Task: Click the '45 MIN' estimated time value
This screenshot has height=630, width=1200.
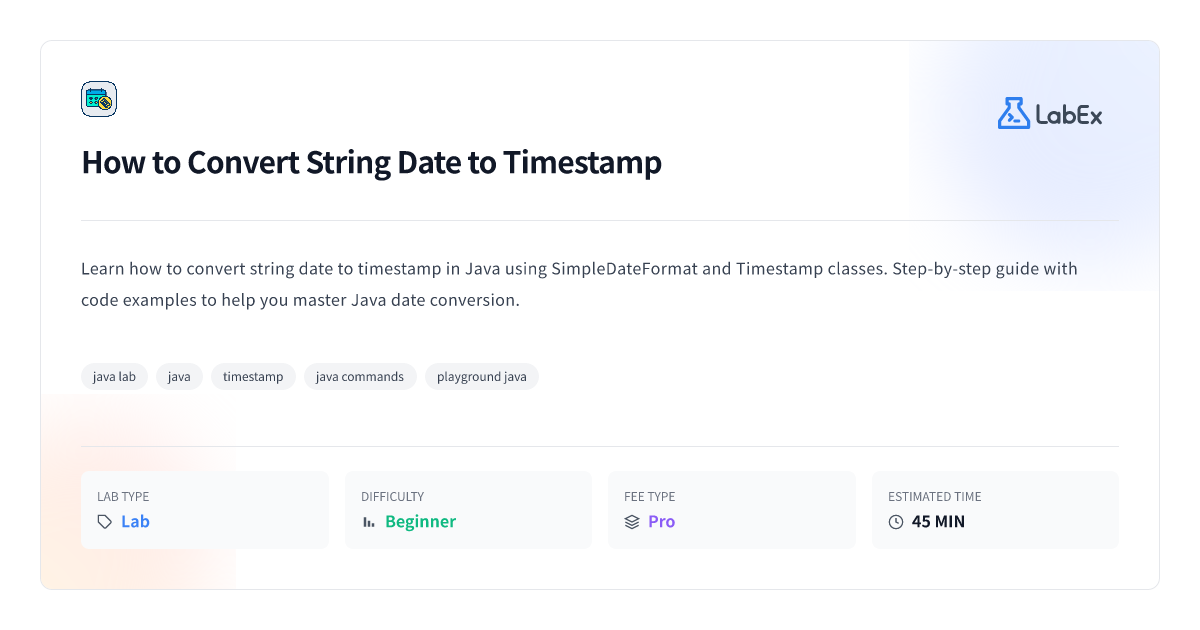Action: tap(938, 522)
